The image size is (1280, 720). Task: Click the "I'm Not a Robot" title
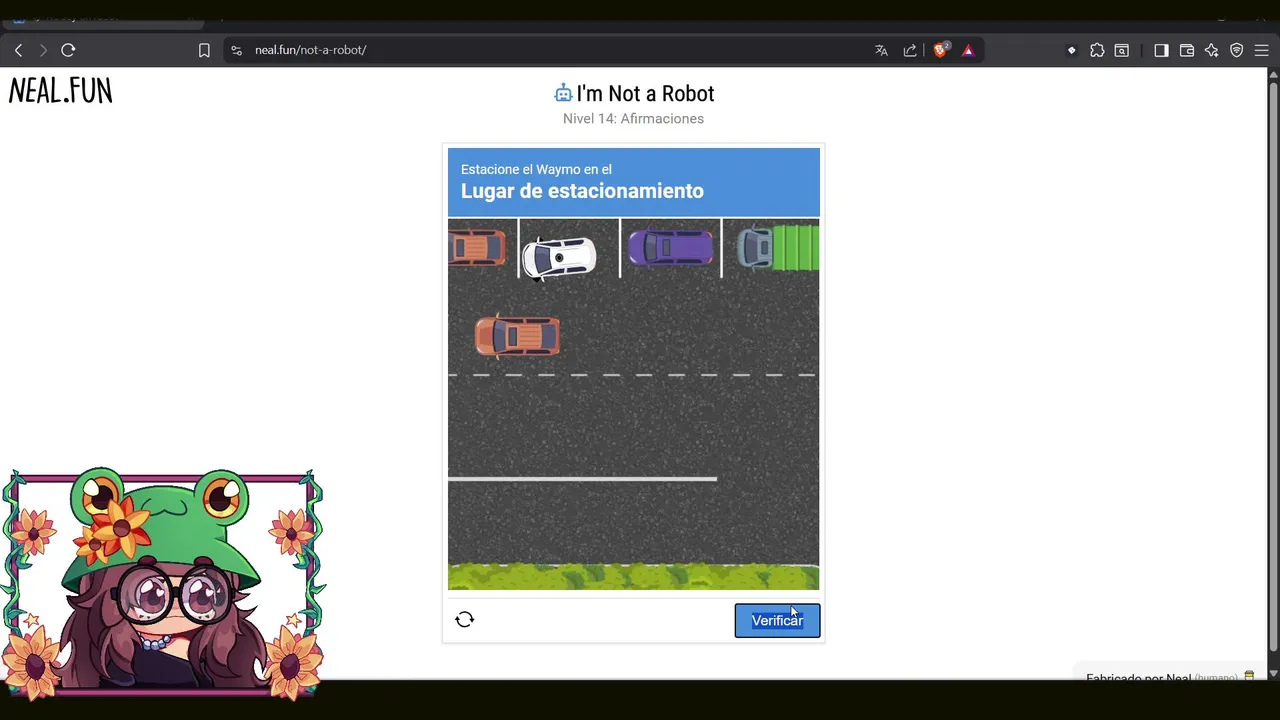pos(645,94)
